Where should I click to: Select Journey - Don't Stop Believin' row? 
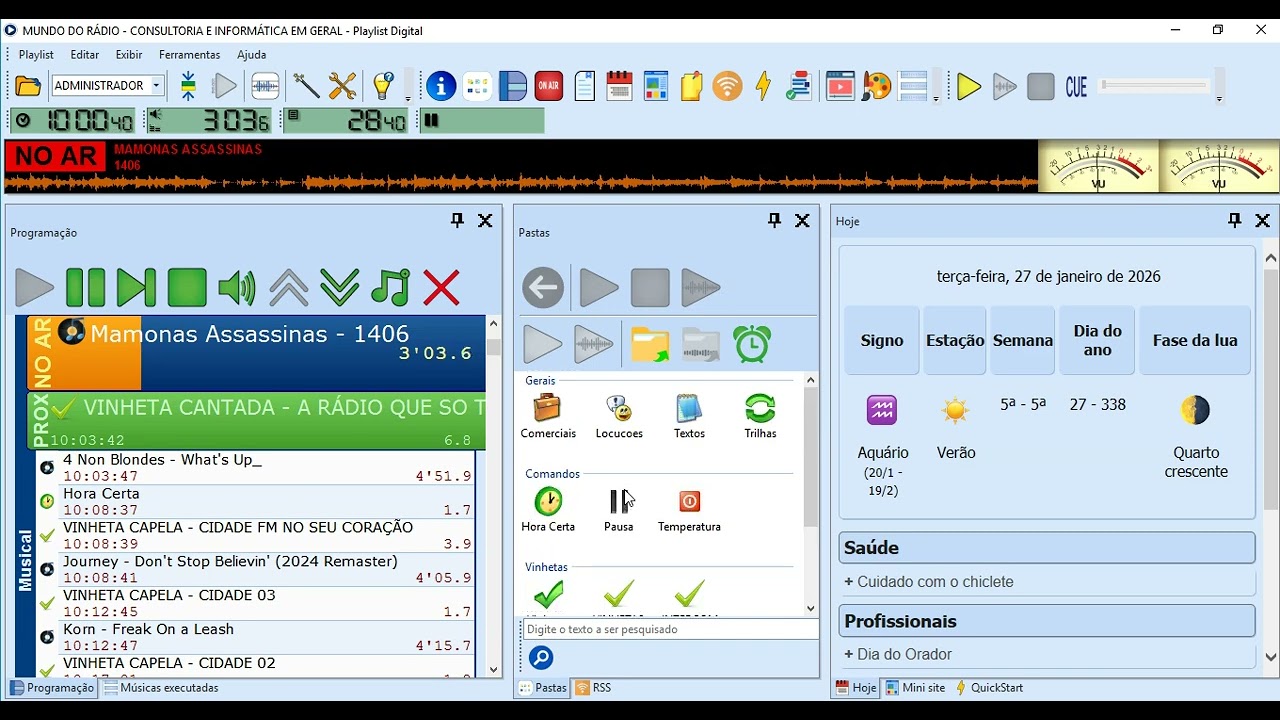(x=256, y=570)
